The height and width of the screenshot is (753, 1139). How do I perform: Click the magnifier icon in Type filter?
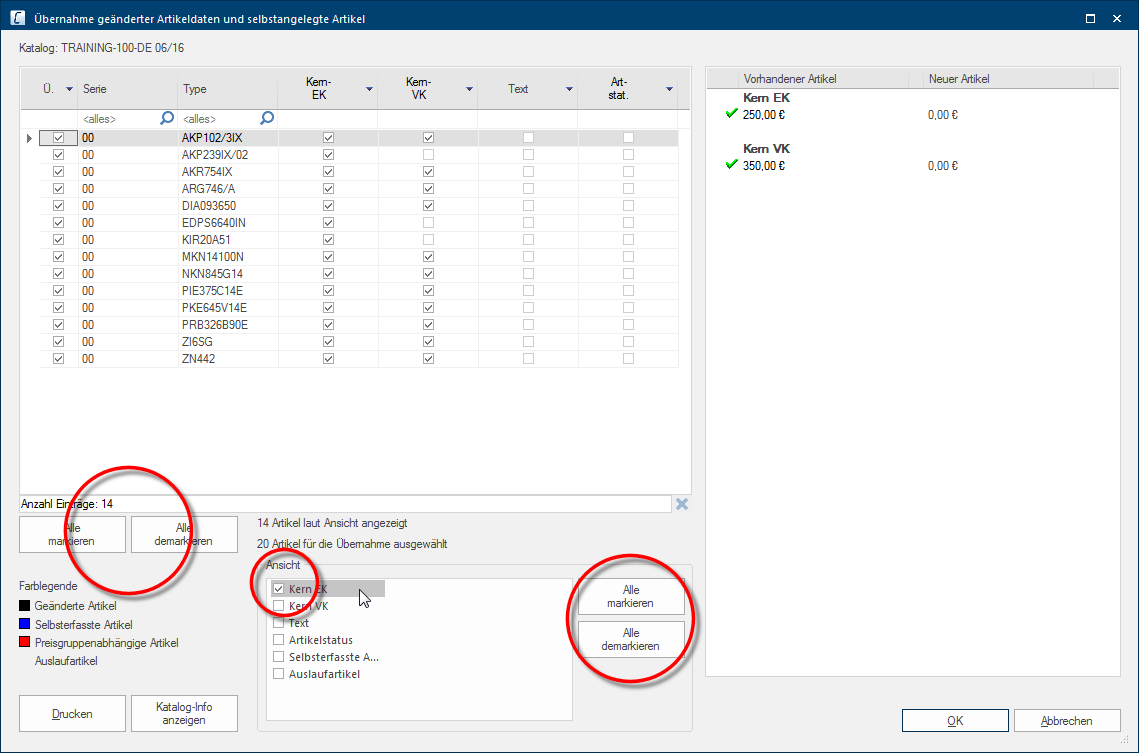tap(267, 118)
